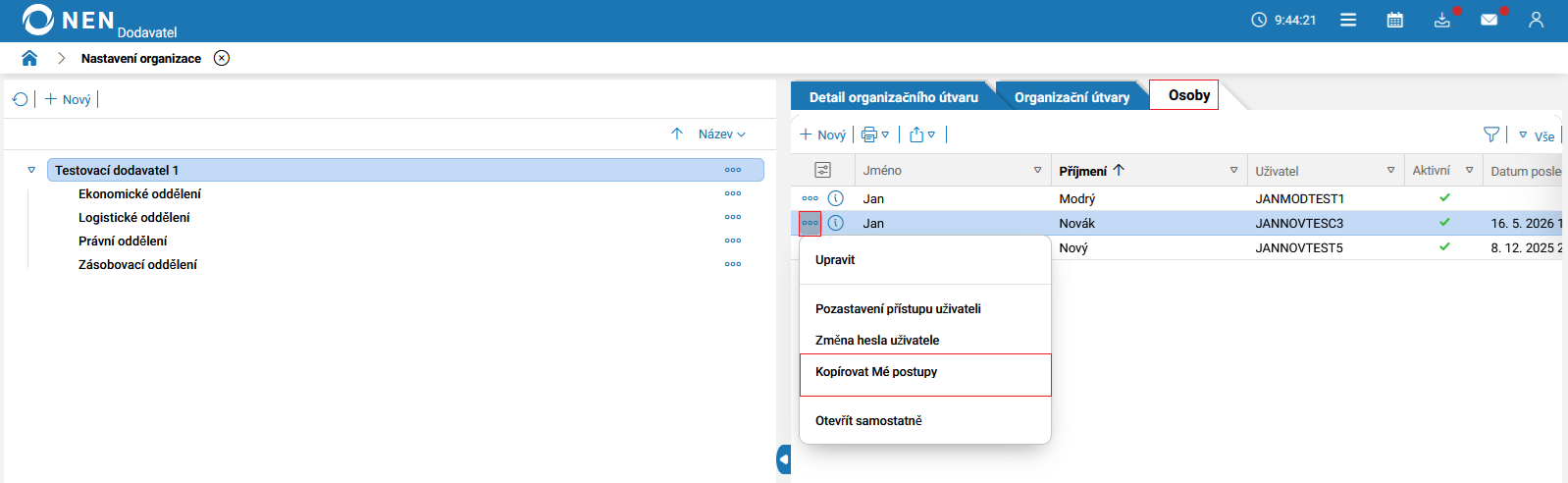Switch to Detail organizačního útvaru tab
Viewport: 1568px width, 483px height.
click(893, 96)
